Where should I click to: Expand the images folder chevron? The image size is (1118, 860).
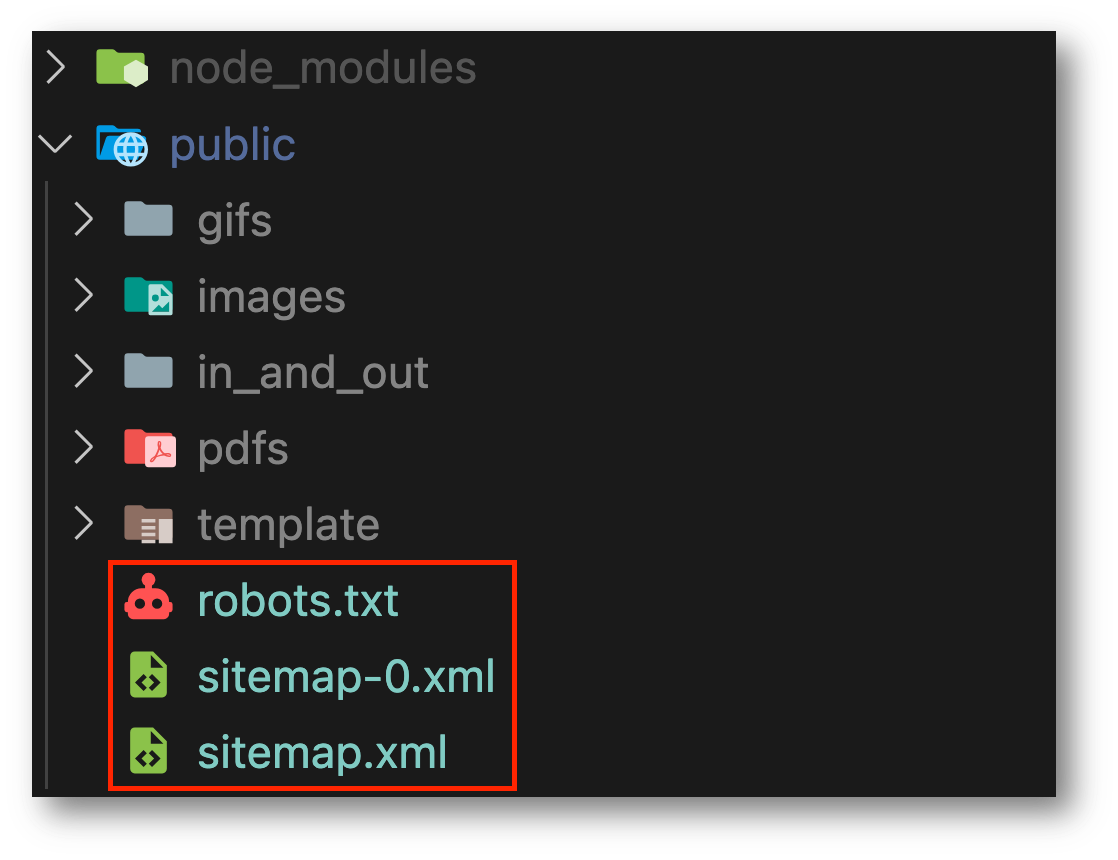(83, 296)
